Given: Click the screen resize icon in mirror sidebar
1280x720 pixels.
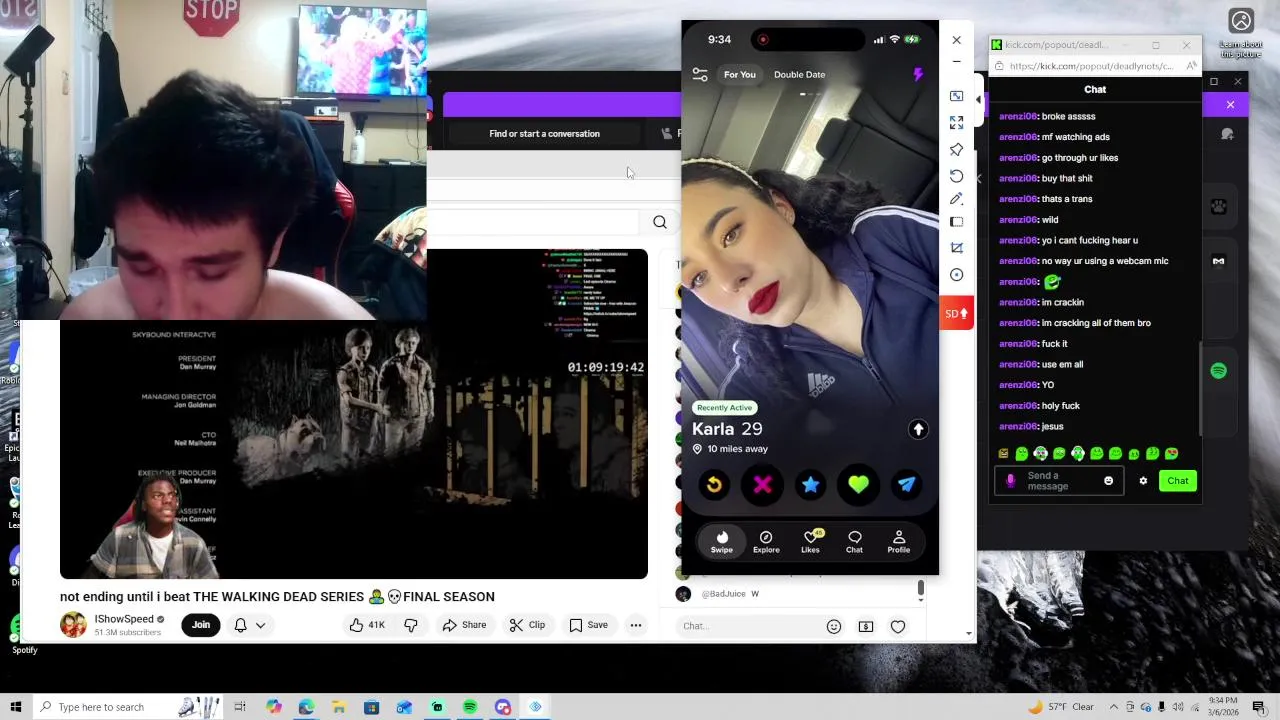Looking at the screenshot, I should click(956, 96).
